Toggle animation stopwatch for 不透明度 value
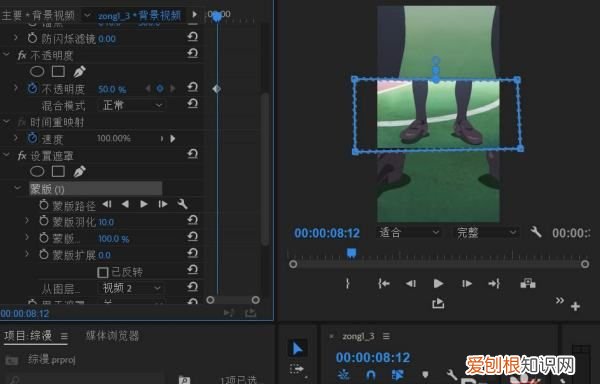This screenshot has width=600, height=384. click(x=33, y=88)
